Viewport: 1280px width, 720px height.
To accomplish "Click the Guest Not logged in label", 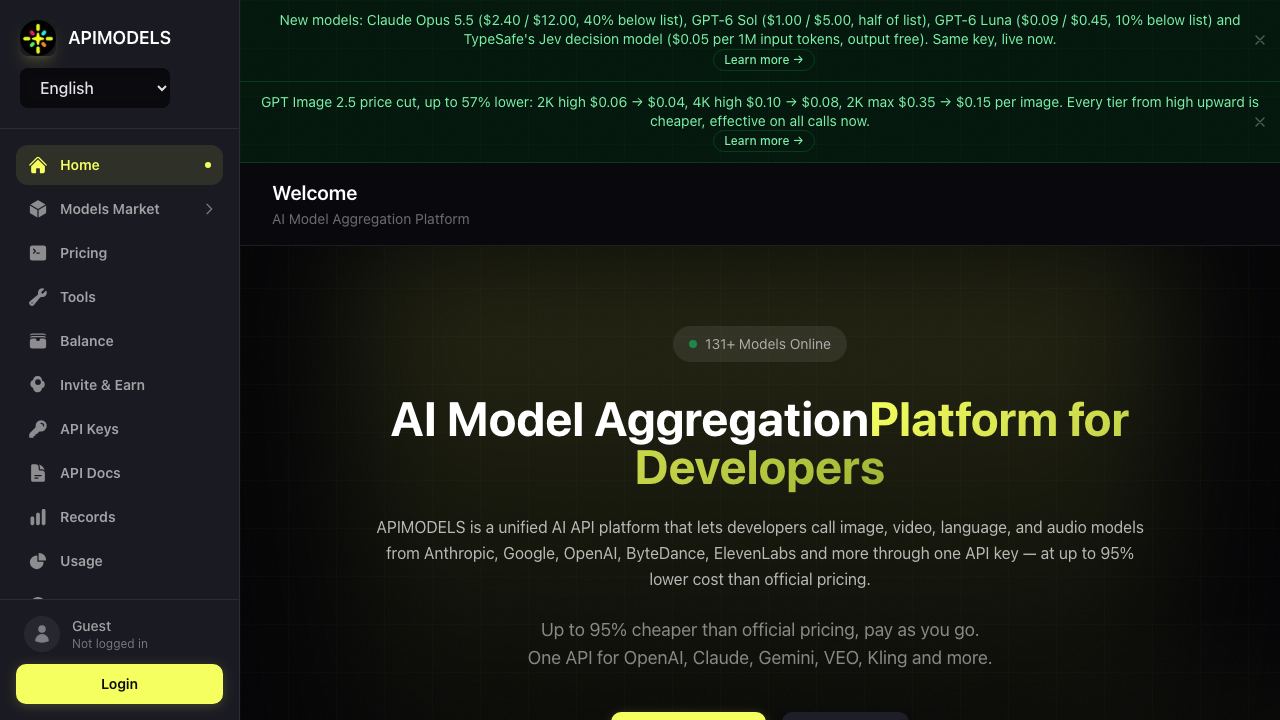I will [x=110, y=634].
